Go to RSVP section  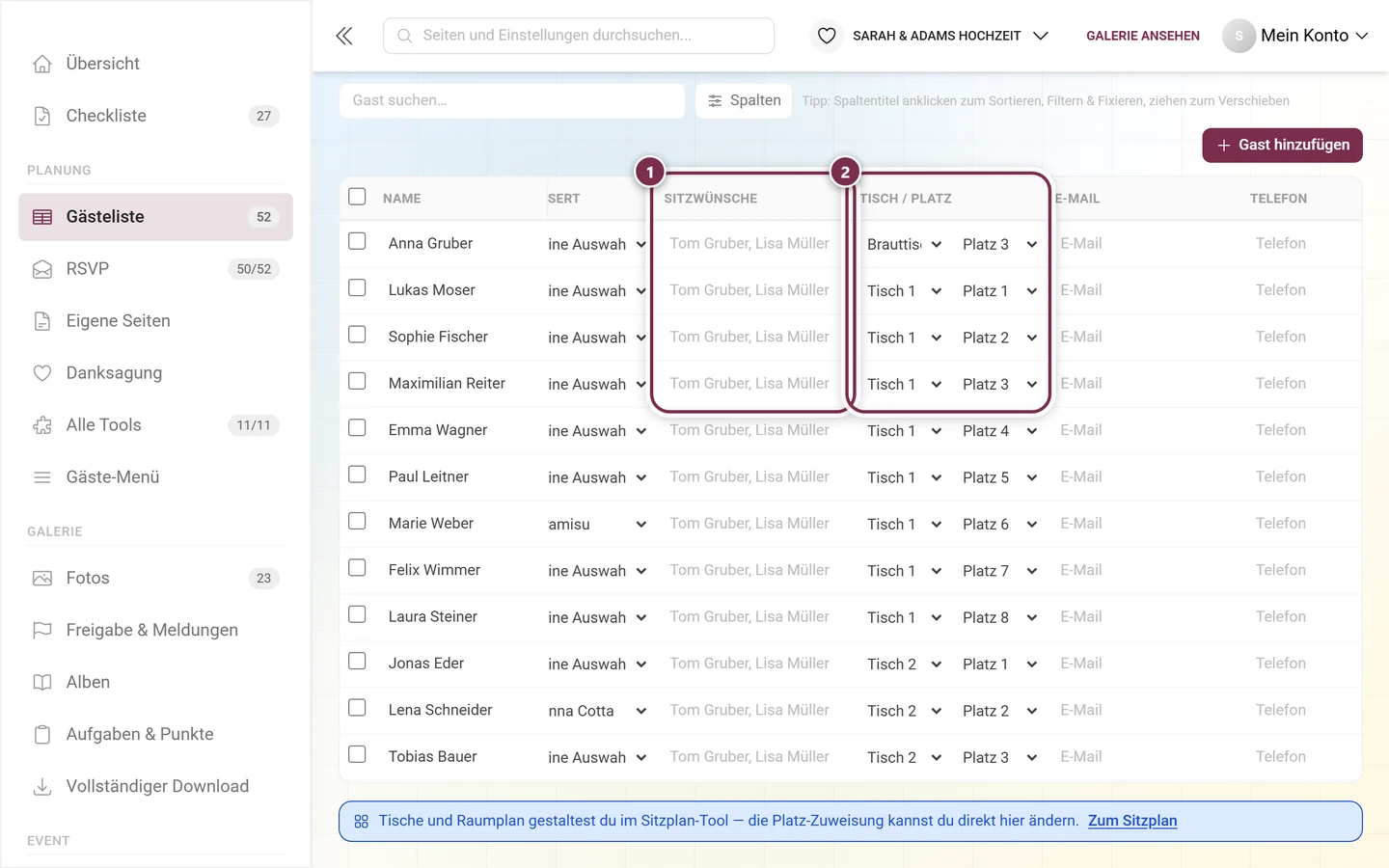click(x=155, y=269)
